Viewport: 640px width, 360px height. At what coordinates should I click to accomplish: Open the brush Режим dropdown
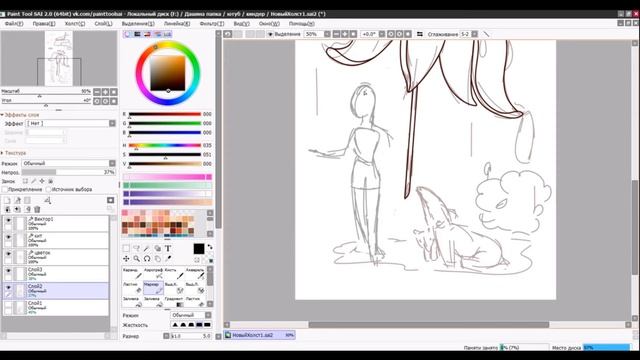(x=191, y=315)
